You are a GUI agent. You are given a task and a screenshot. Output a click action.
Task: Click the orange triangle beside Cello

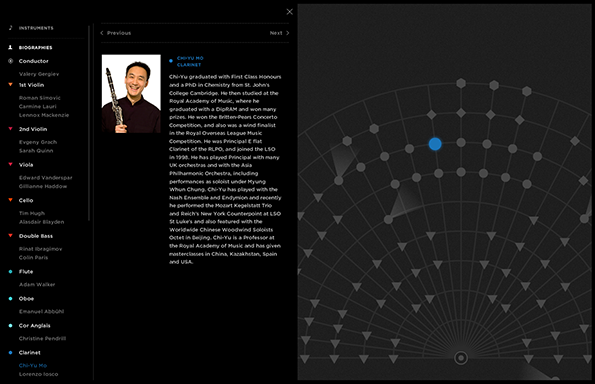[x=11, y=200]
